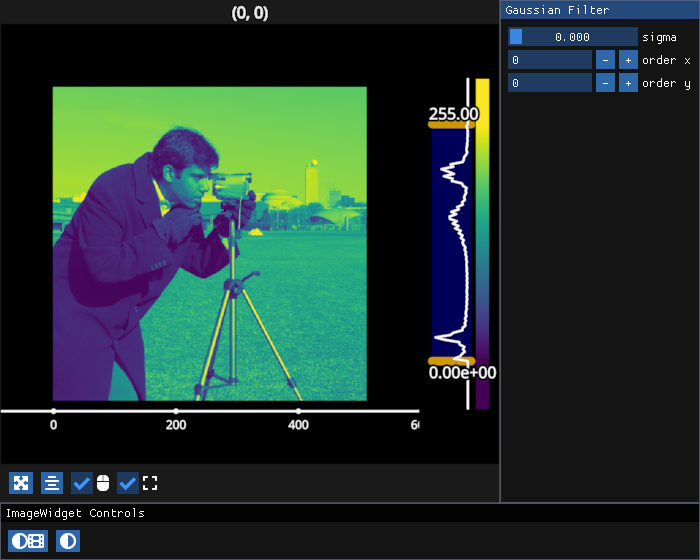Viewport: 700px width, 560px height.
Task: Decrease order x with minus button
Action: pyautogui.click(x=605, y=60)
